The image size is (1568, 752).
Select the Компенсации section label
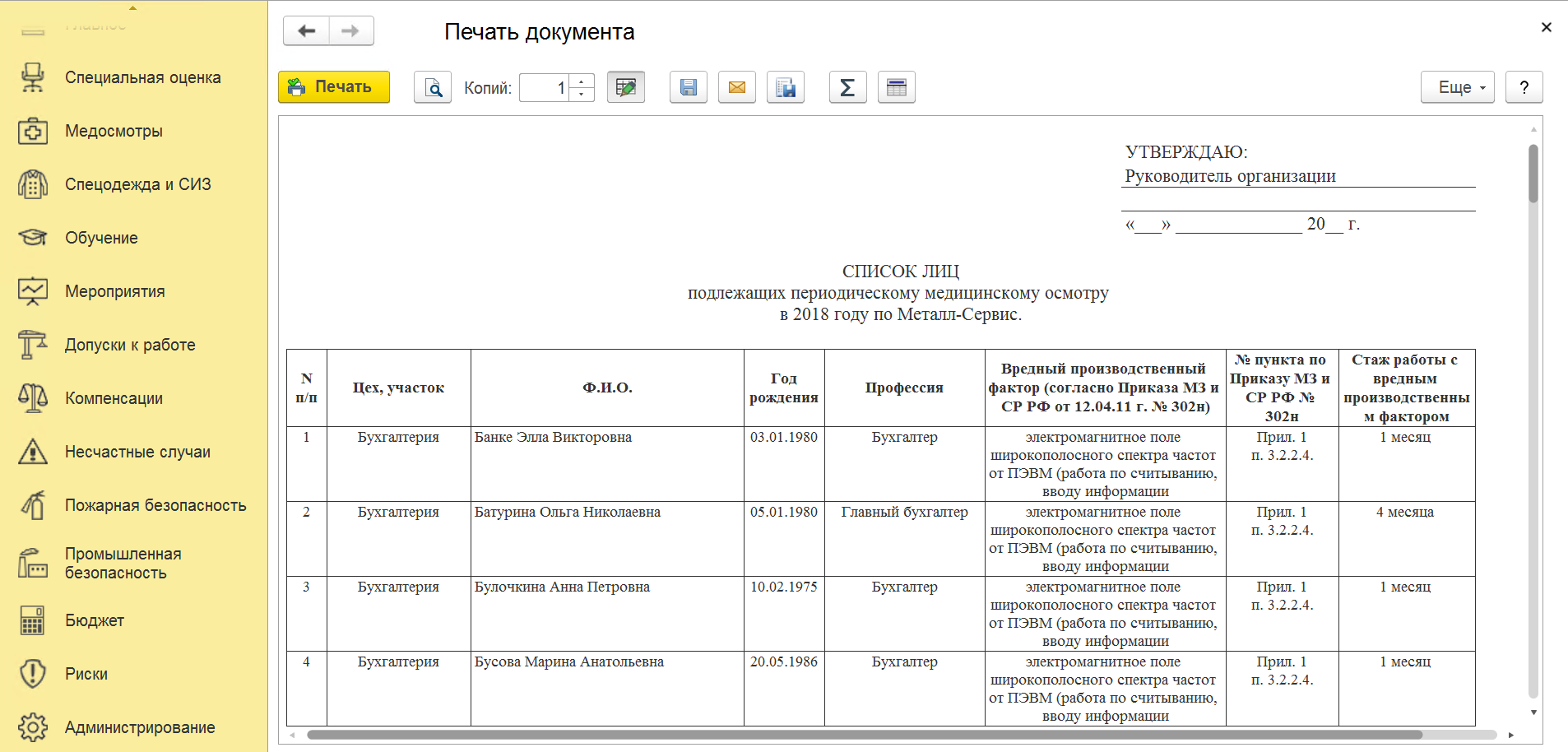[x=114, y=398]
